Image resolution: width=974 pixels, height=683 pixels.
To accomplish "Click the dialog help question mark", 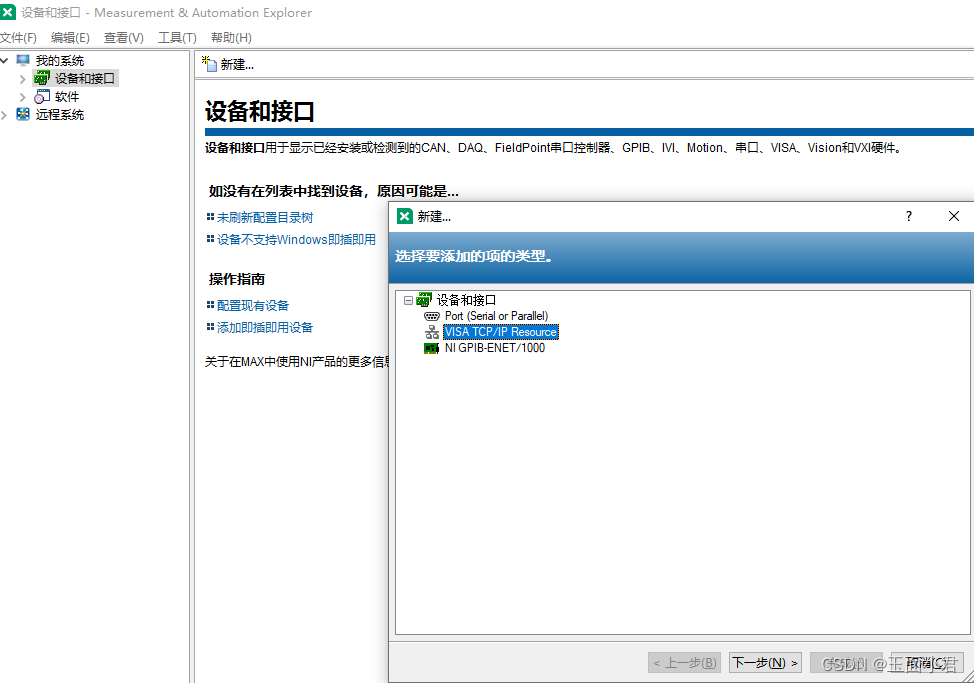I will tap(909, 216).
